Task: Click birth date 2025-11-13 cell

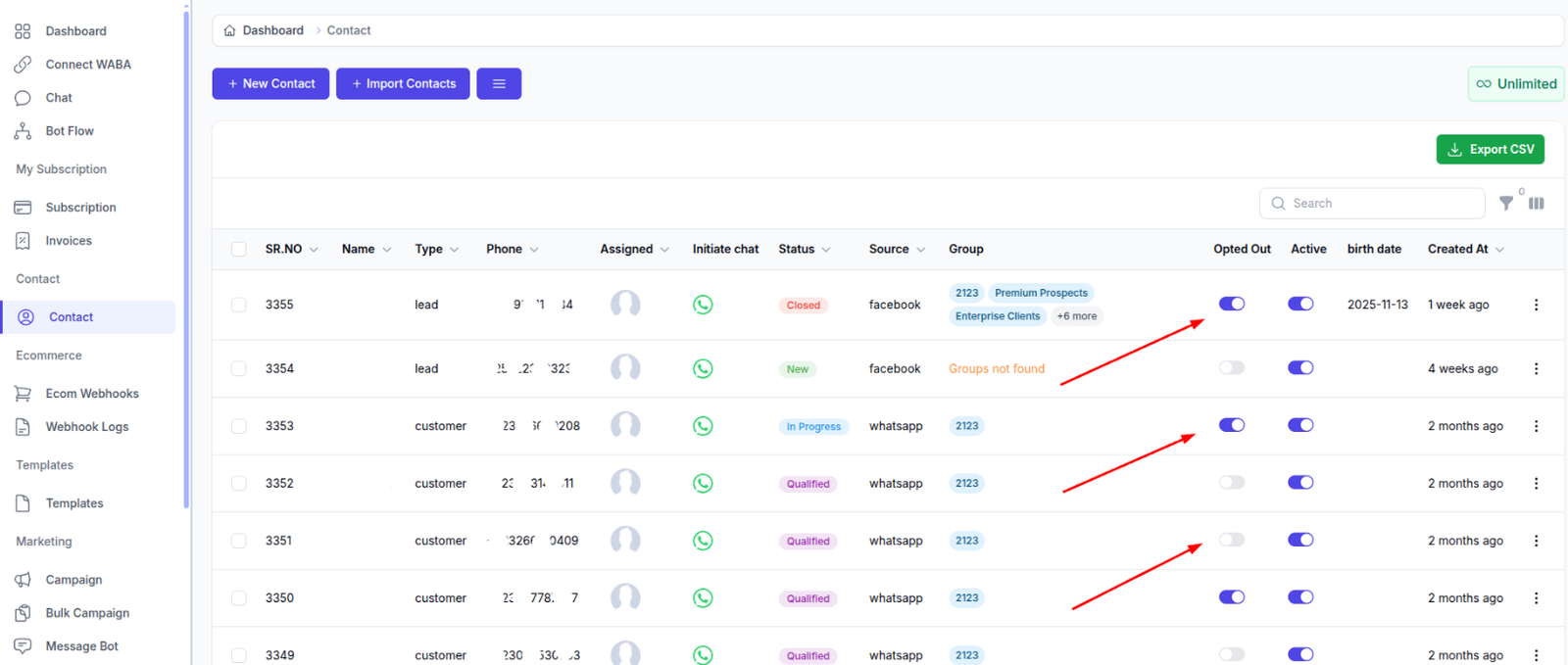Action: click(x=1377, y=305)
